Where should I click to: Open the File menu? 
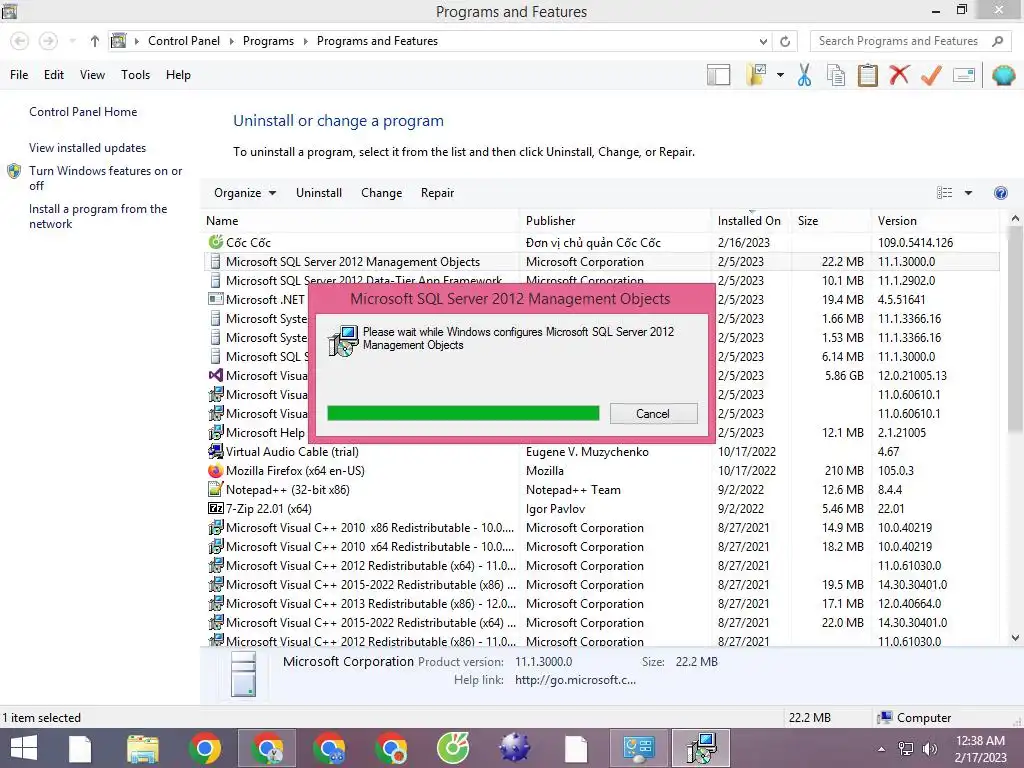coord(19,75)
